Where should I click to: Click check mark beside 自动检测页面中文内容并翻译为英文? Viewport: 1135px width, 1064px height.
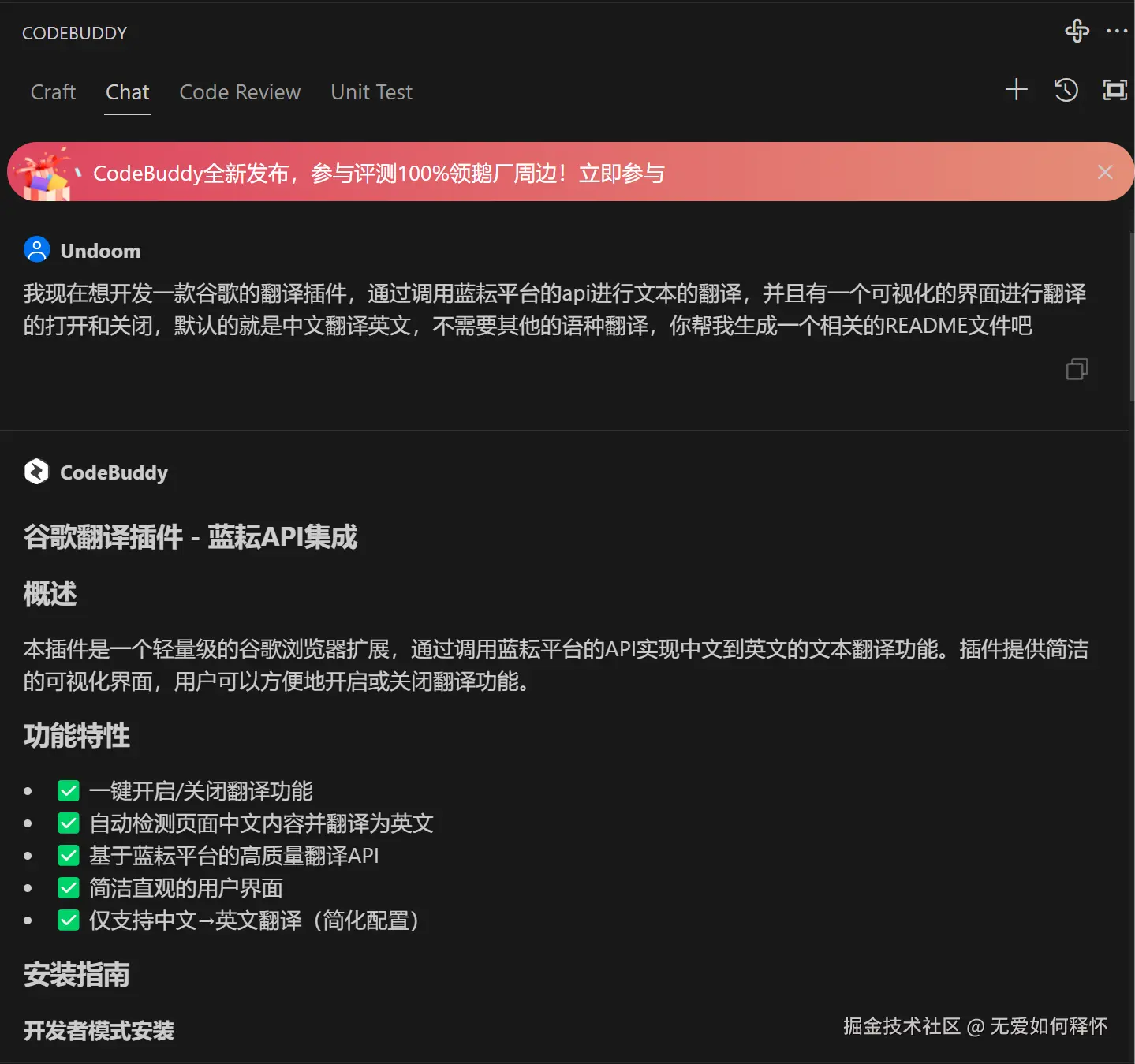pyautogui.click(x=69, y=823)
